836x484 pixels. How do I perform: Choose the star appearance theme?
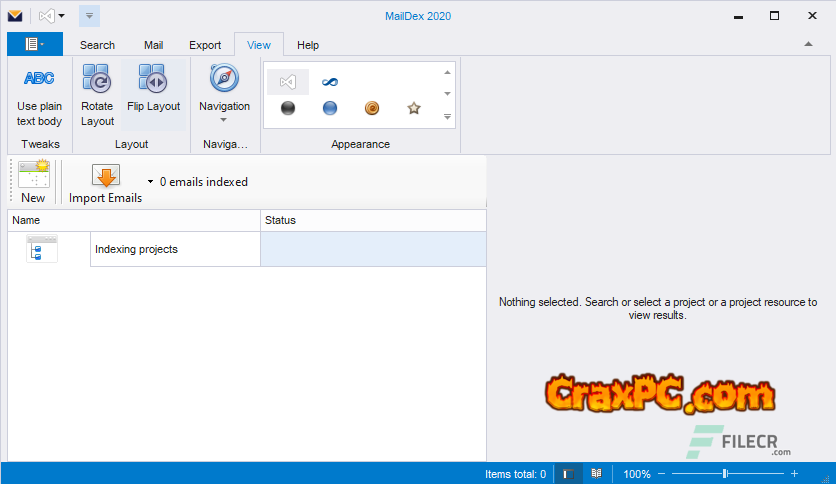[414, 108]
